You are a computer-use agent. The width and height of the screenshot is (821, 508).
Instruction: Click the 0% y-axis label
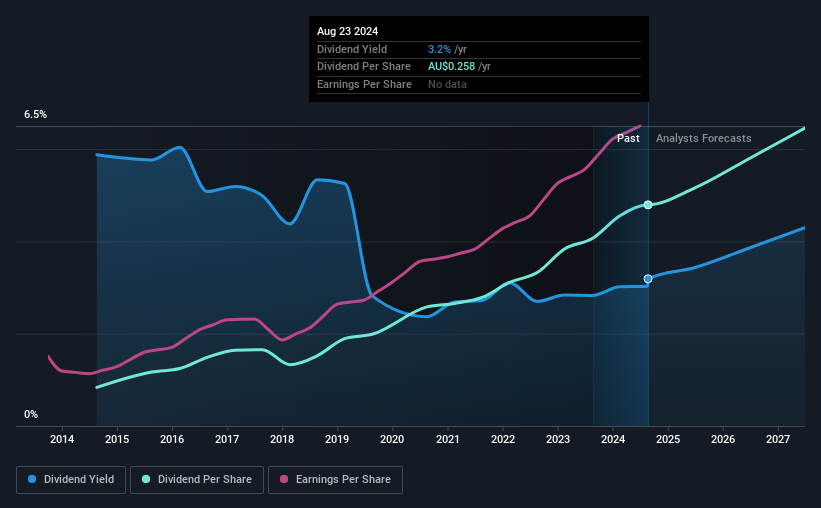point(31,414)
